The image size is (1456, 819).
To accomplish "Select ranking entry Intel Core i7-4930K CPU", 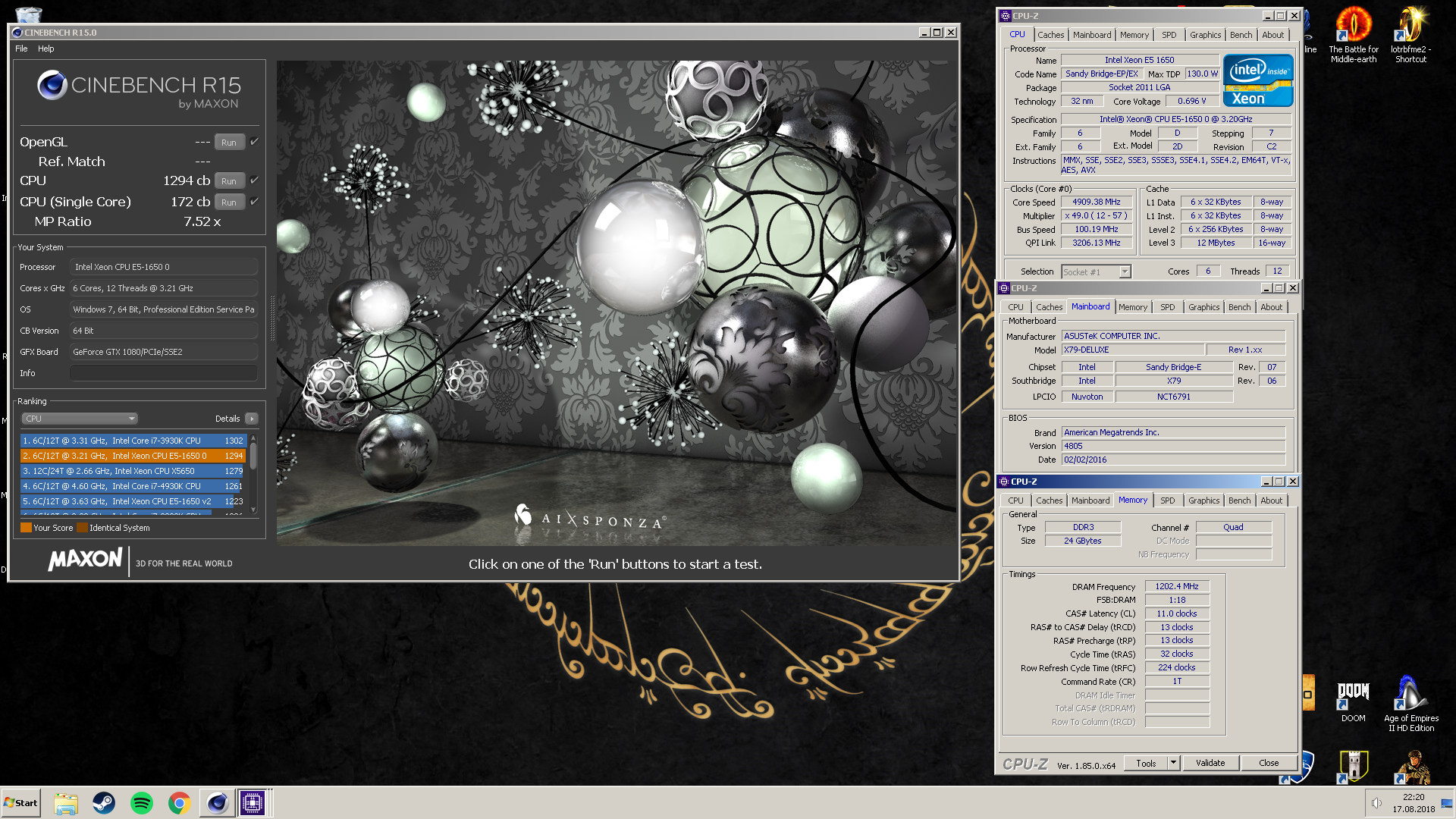I will [x=133, y=486].
